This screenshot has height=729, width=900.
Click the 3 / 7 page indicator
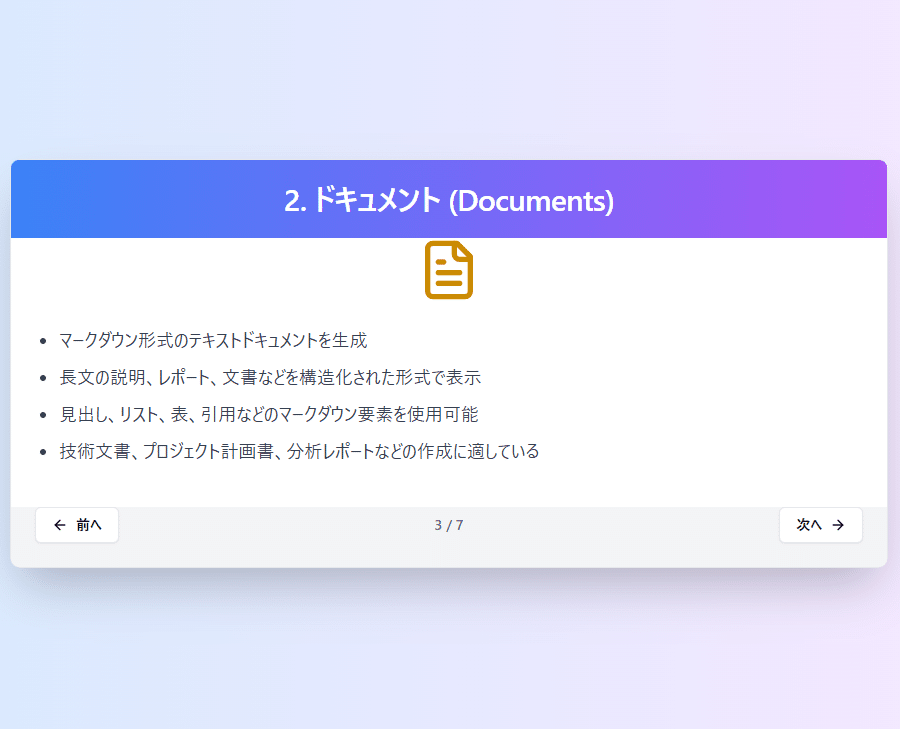pos(449,525)
